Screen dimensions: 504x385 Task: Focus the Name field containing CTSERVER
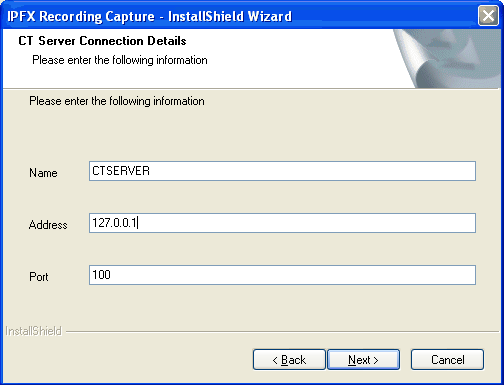282,171
